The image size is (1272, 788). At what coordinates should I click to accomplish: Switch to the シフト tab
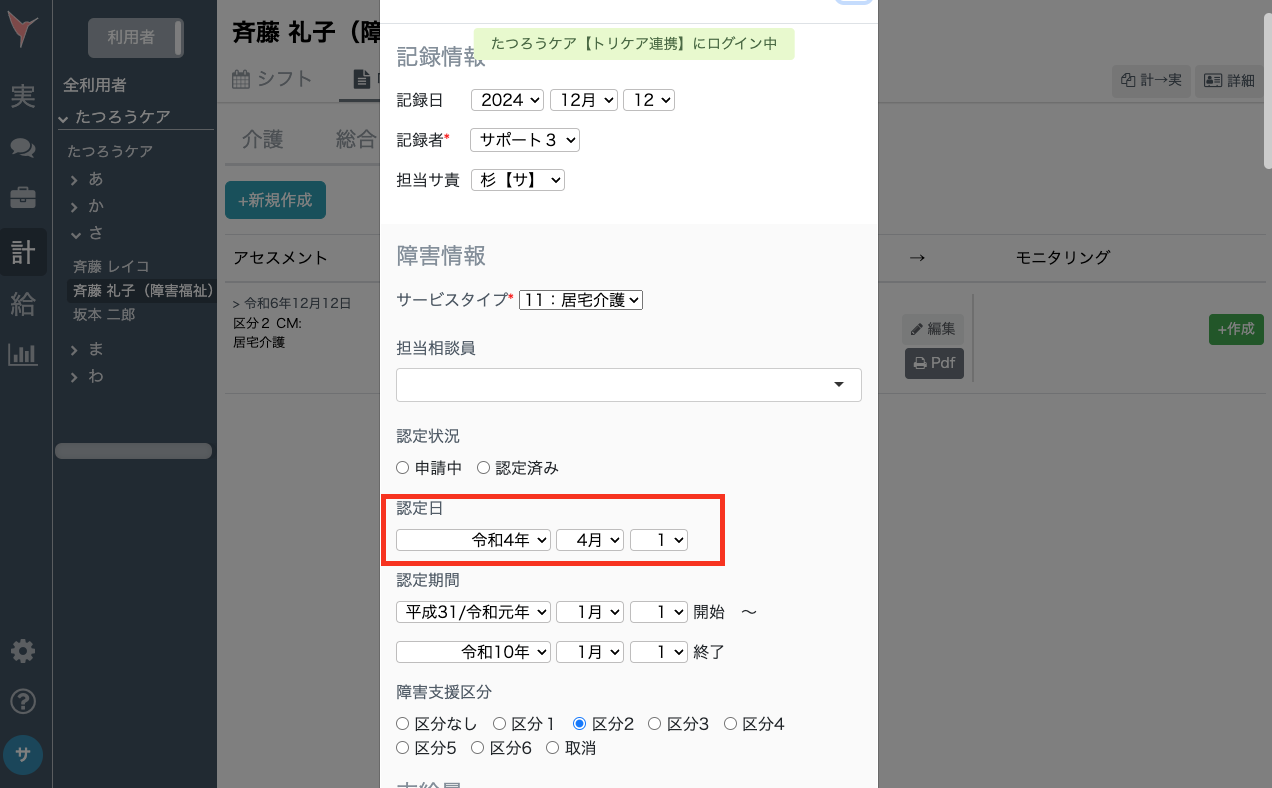[272, 79]
